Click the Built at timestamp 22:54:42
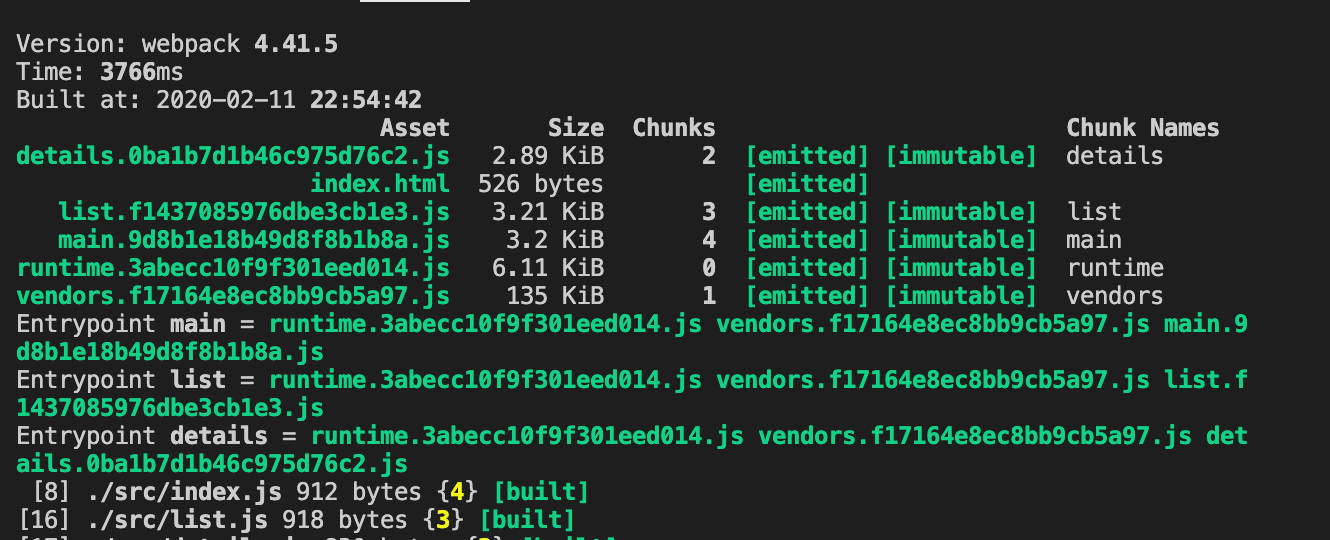 (365, 100)
